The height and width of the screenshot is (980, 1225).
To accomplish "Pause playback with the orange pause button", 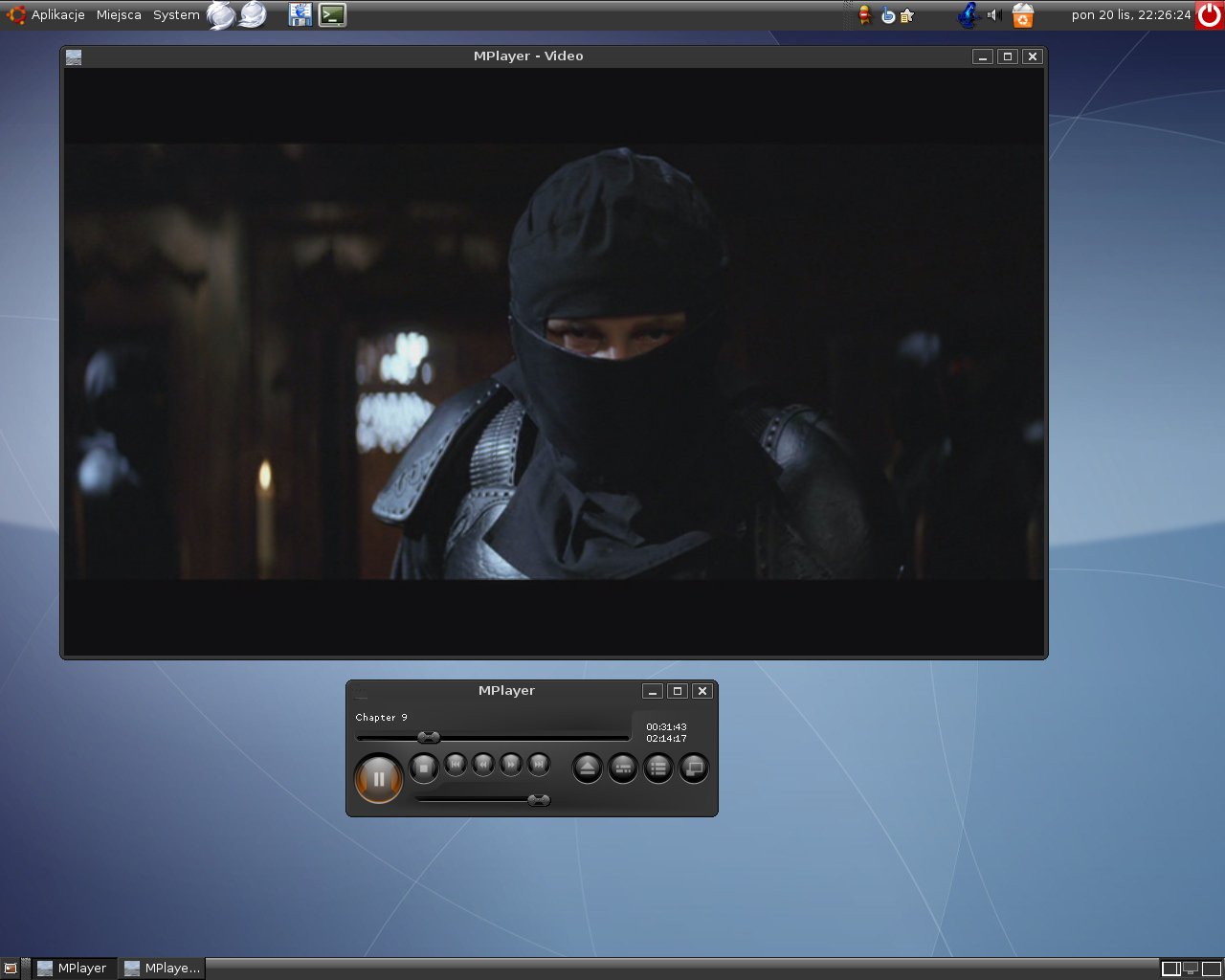I will 378,778.
